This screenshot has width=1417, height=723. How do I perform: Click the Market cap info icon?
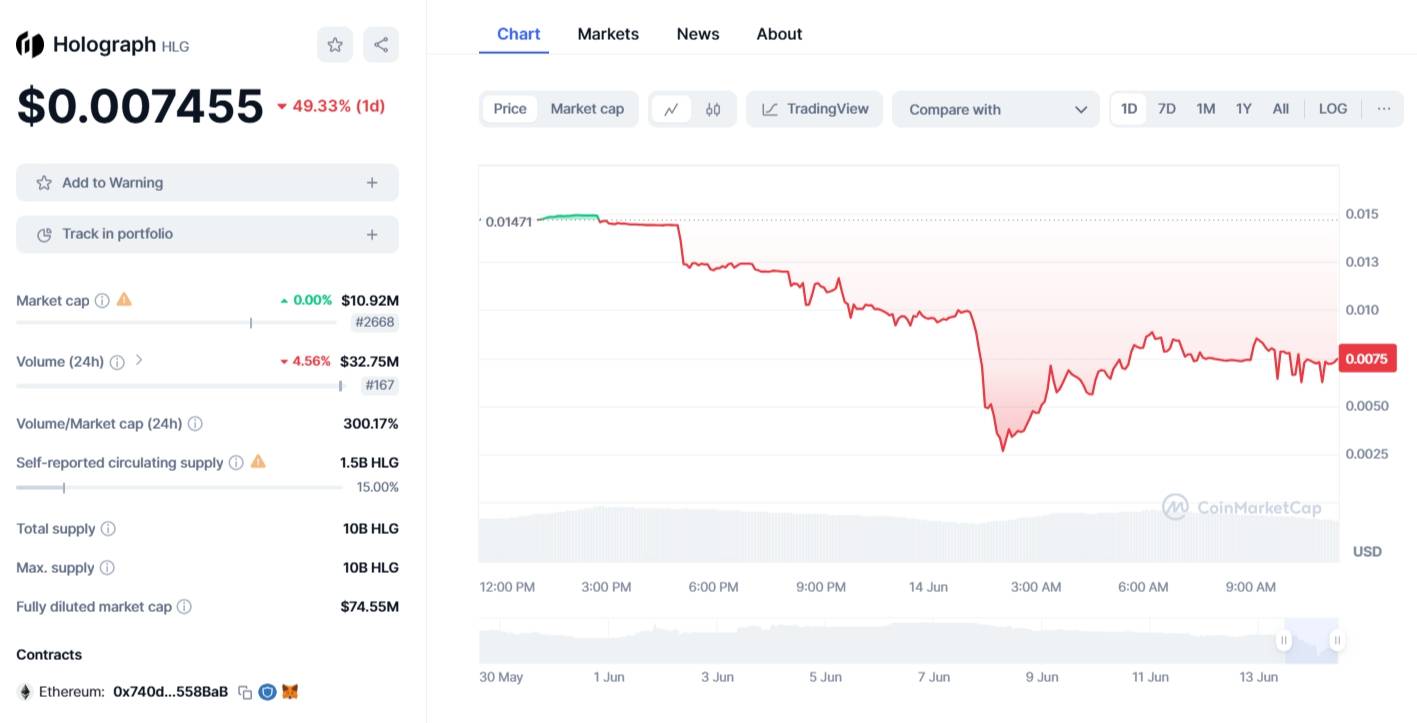(102, 300)
